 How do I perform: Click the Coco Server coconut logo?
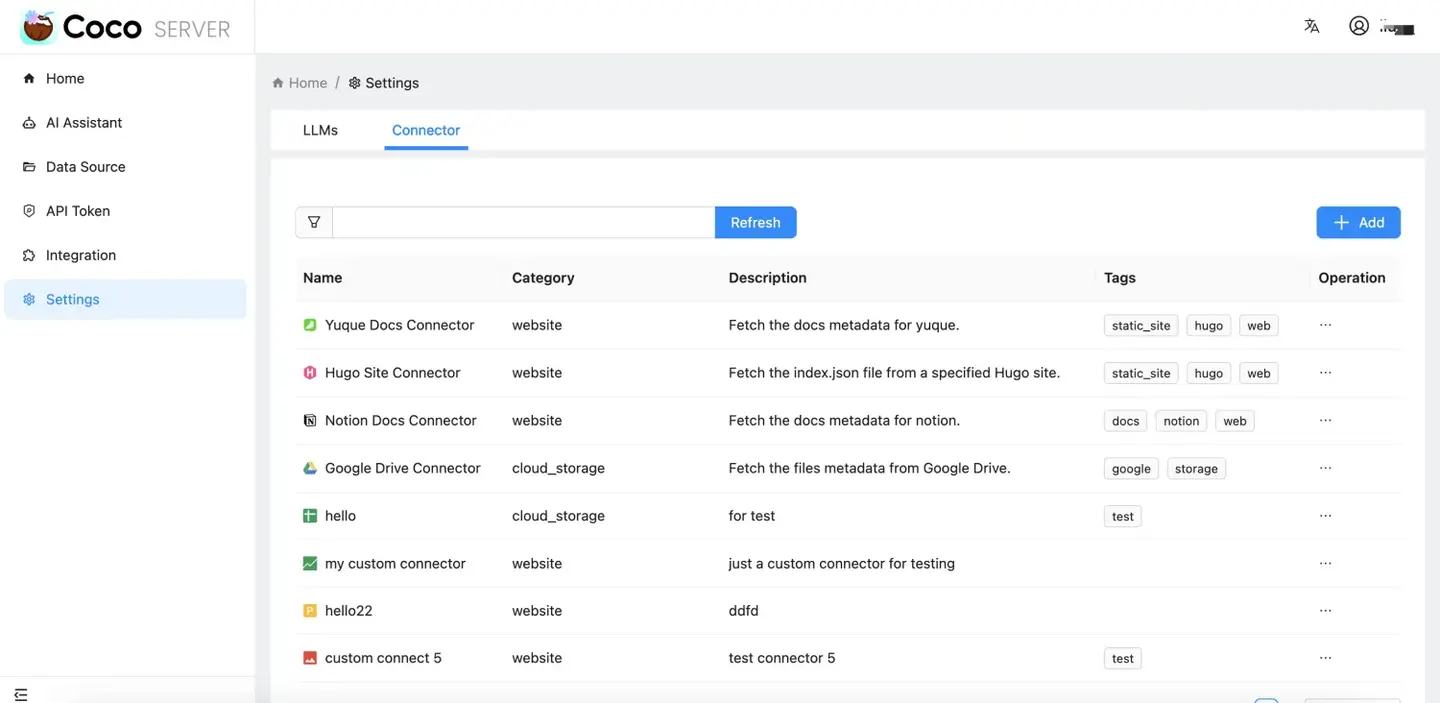click(x=38, y=27)
